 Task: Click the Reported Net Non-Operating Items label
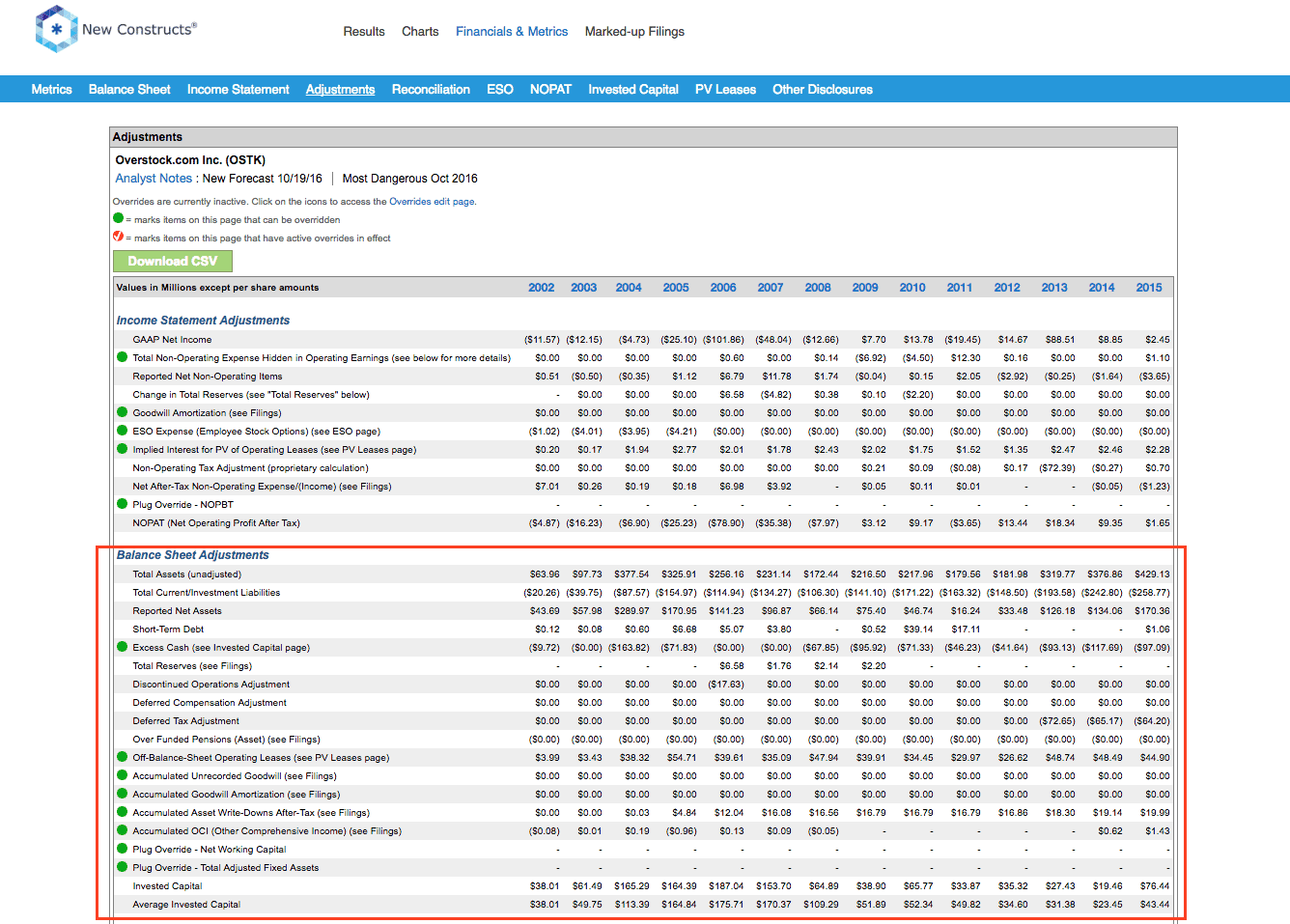[208, 377]
